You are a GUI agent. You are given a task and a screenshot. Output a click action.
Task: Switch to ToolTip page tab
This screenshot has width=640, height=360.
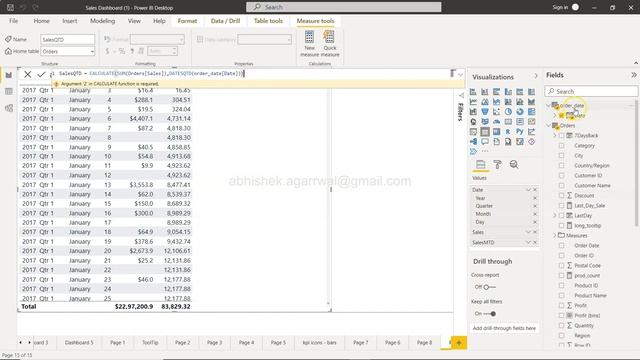pyautogui.click(x=150, y=342)
